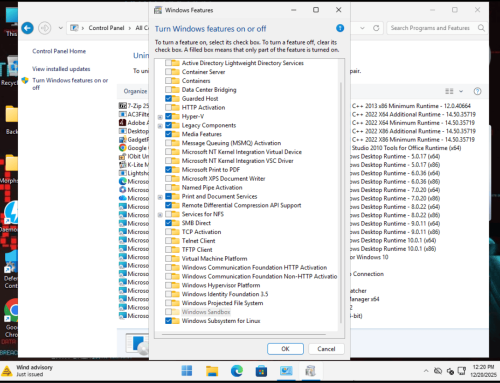This screenshot has width=500, height=383.
Task: Confirm with the OK button
Action: pyautogui.click(x=285, y=349)
